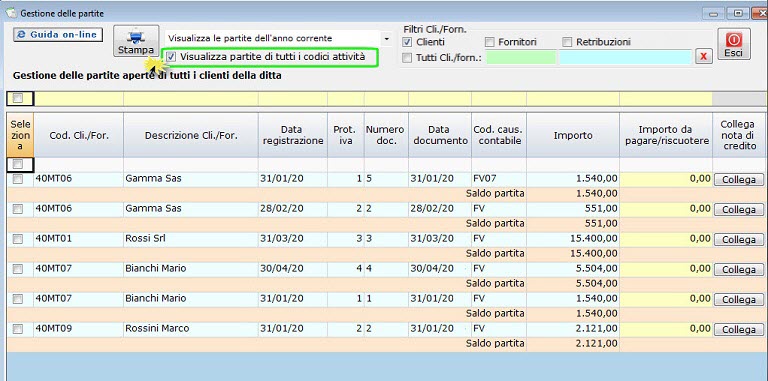
Task: Click the 2.121,00 importo cell of Rossini Marco
Action: click(573, 329)
